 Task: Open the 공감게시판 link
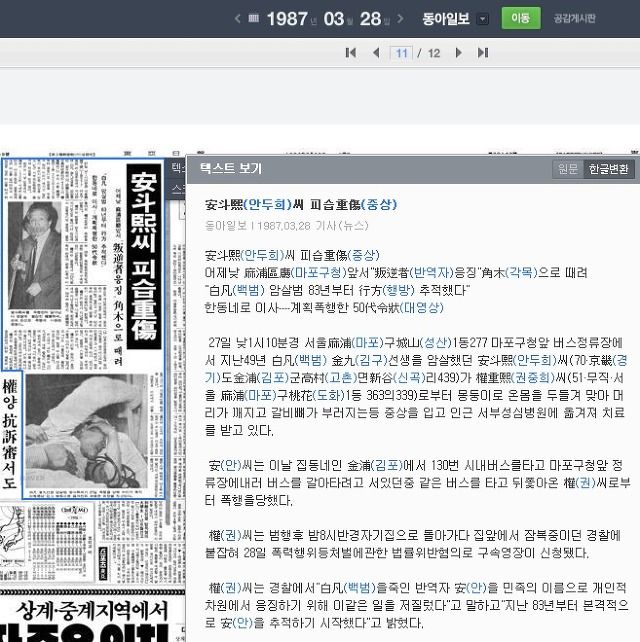coord(574,18)
